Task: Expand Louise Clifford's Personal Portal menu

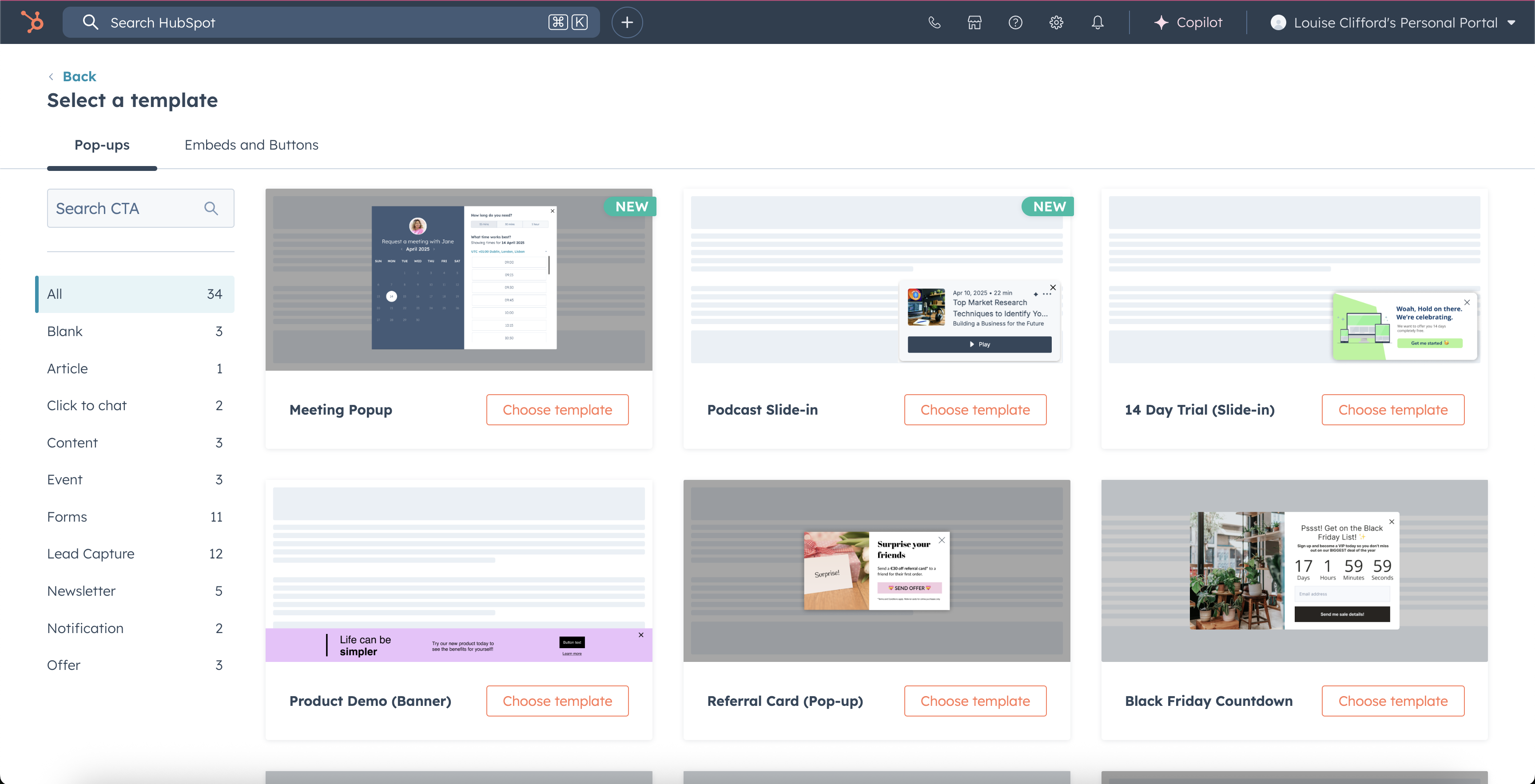Action: [x=1393, y=23]
